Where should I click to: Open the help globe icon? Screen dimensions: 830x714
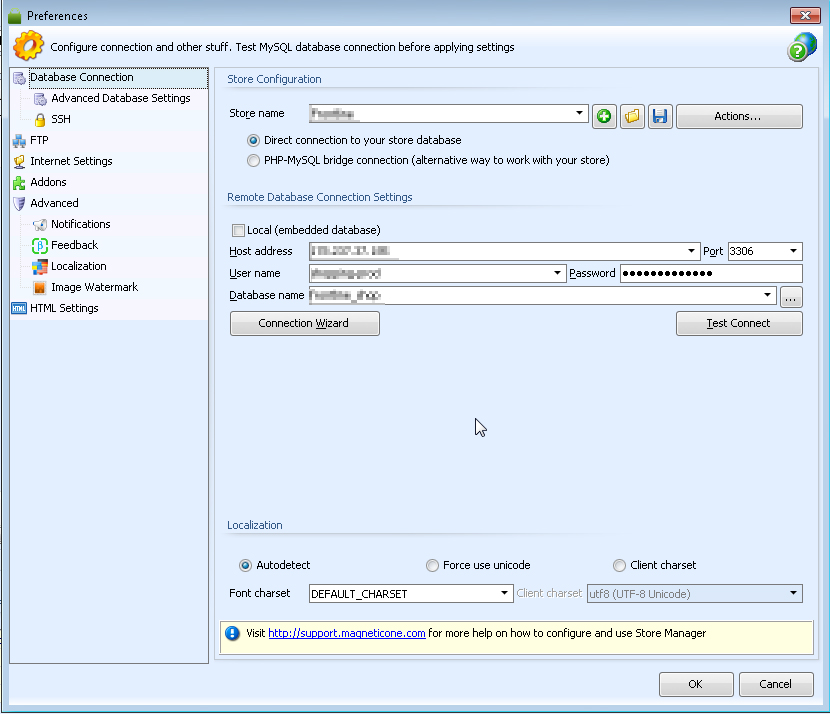(801, 47)
